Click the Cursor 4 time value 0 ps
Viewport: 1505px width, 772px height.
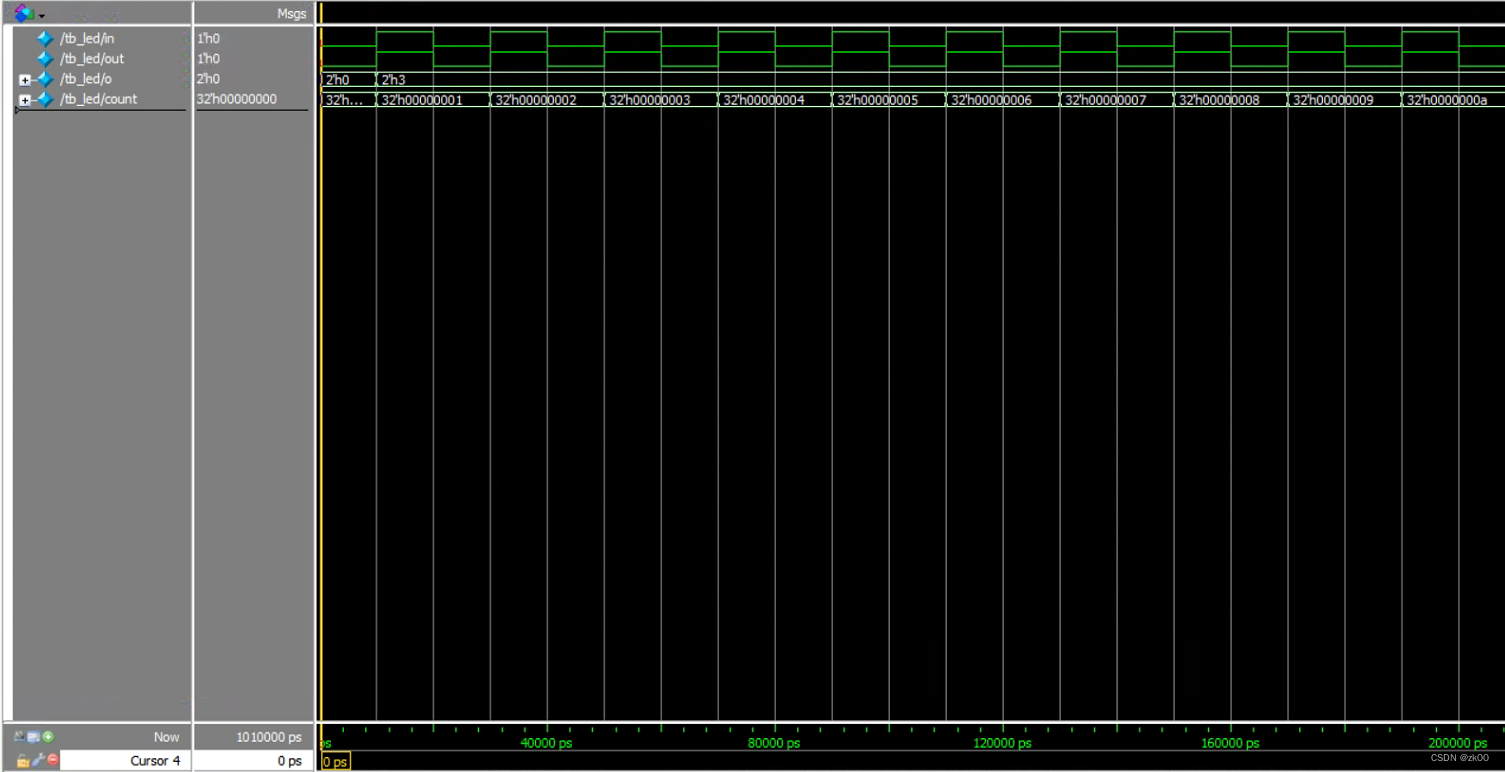click(290, 761)
